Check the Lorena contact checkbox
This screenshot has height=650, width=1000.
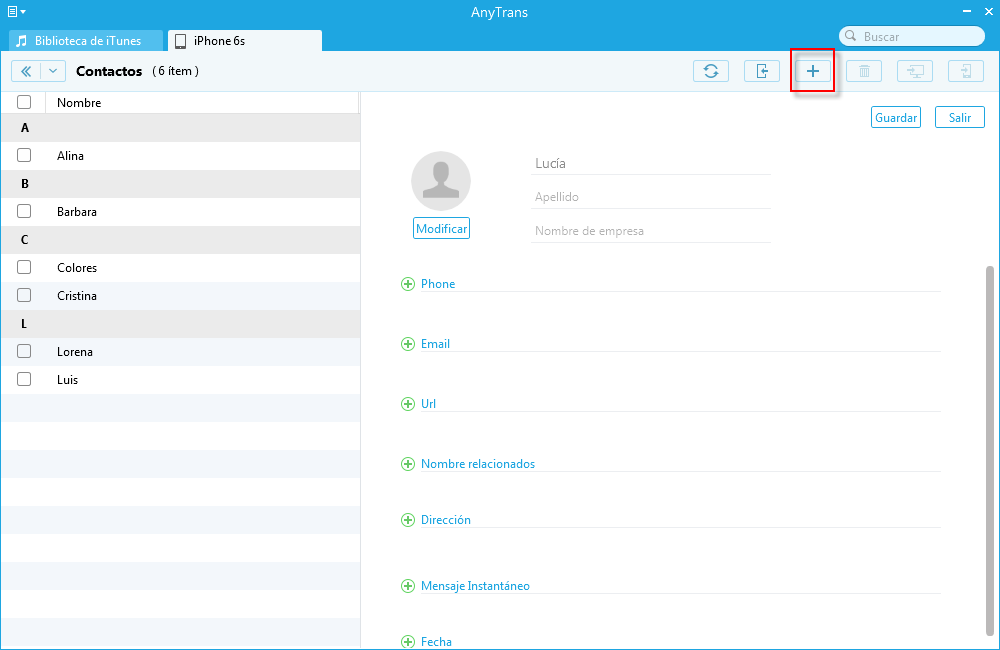(x=24, y=351)
